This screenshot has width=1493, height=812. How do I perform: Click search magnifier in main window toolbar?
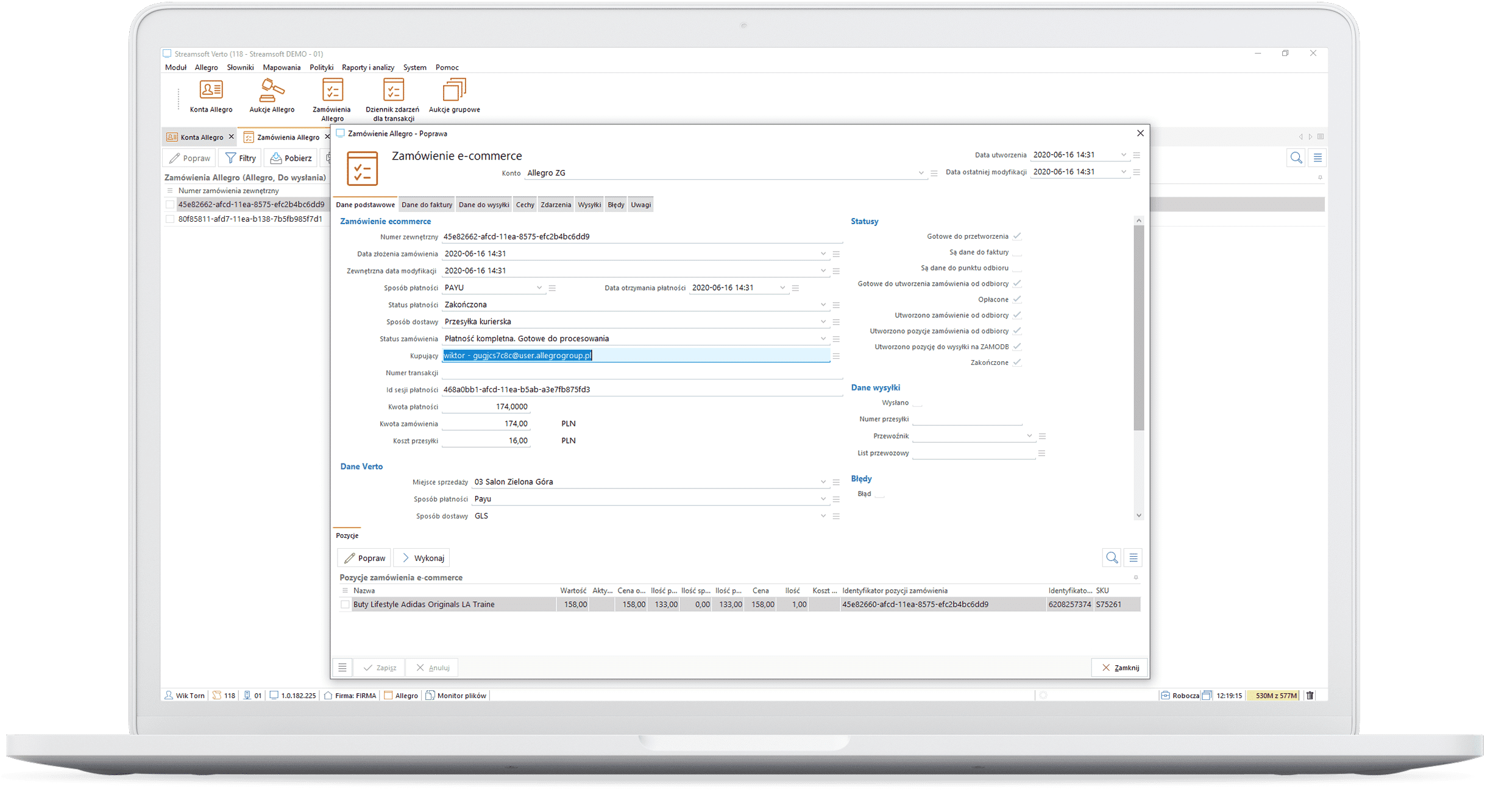tap(1296, 158)
